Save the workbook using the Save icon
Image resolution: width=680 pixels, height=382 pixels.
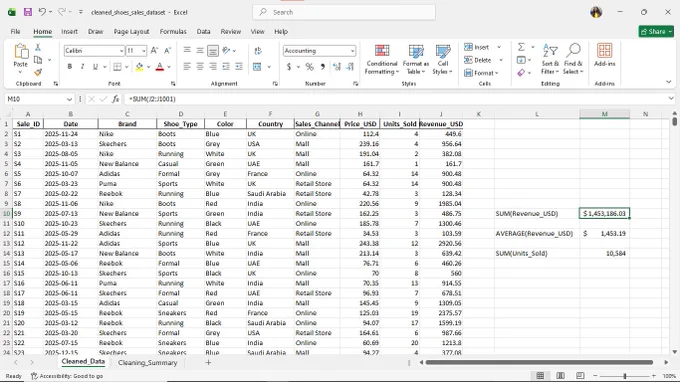coord(28,12)
